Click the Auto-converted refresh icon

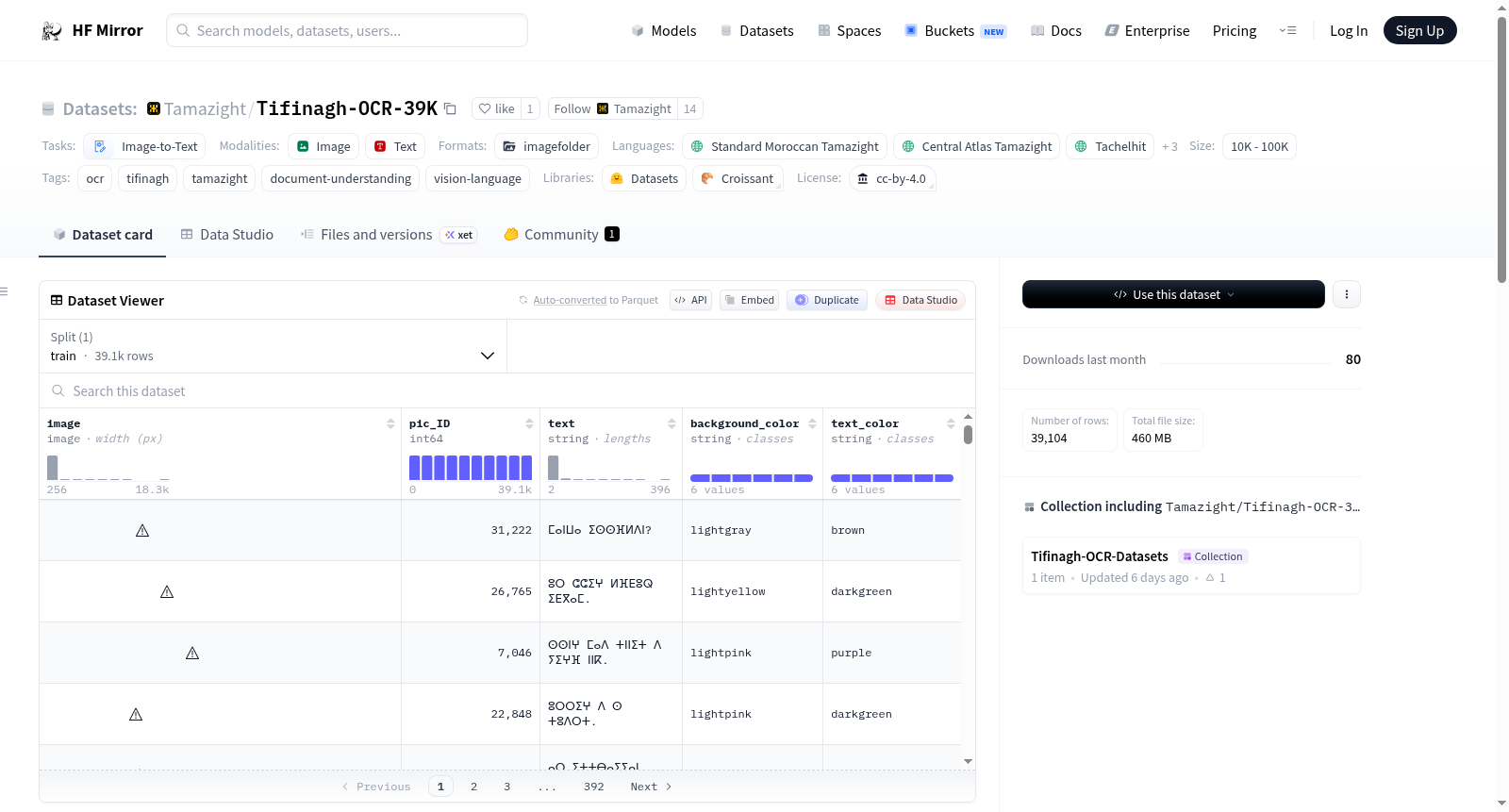click(x=523, y=301)
